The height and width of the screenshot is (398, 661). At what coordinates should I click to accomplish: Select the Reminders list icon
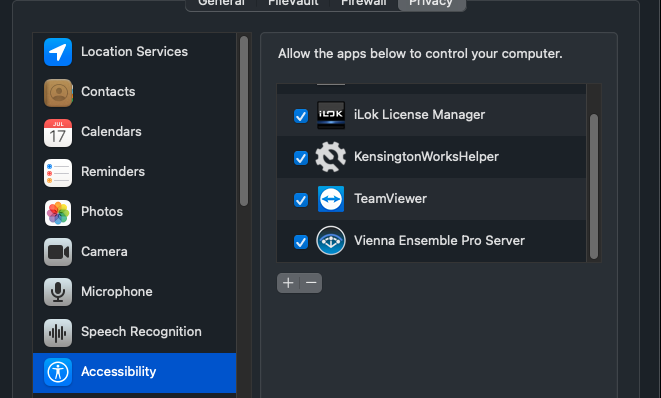pos(58,172)
